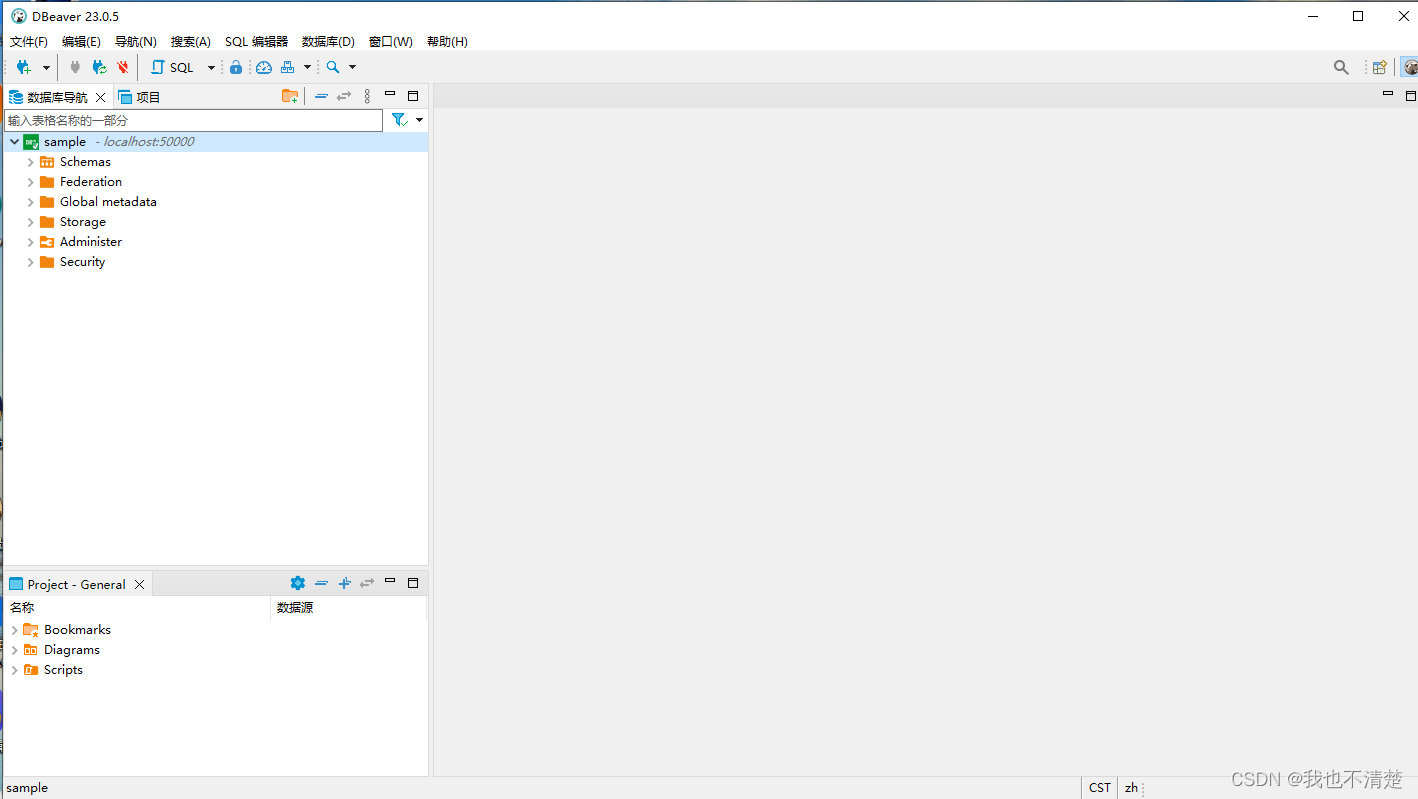
Task: Click the grey Connect plug icon
Action: [75, 67]
